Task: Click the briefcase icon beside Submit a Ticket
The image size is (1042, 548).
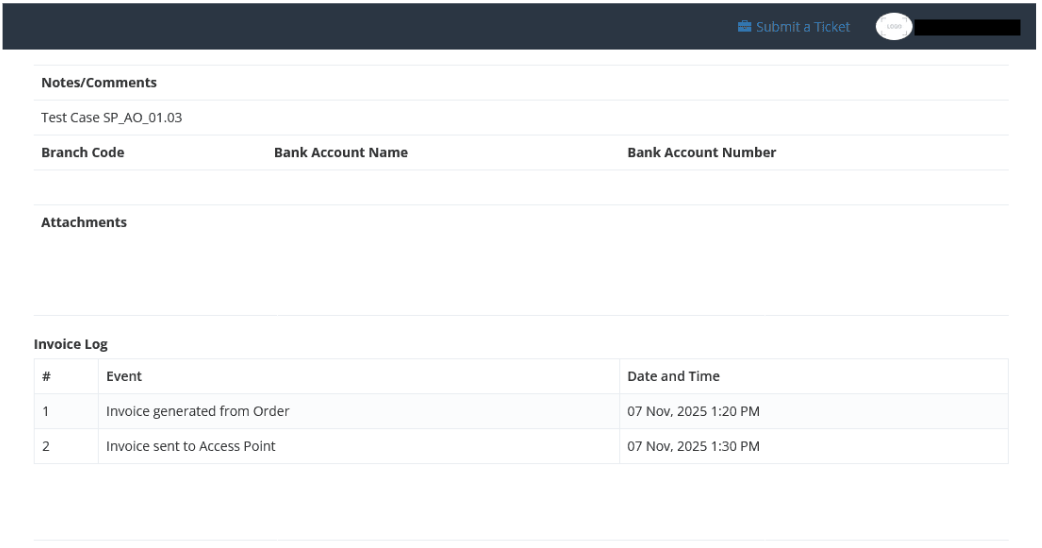Action: click(x=744, y=27)
